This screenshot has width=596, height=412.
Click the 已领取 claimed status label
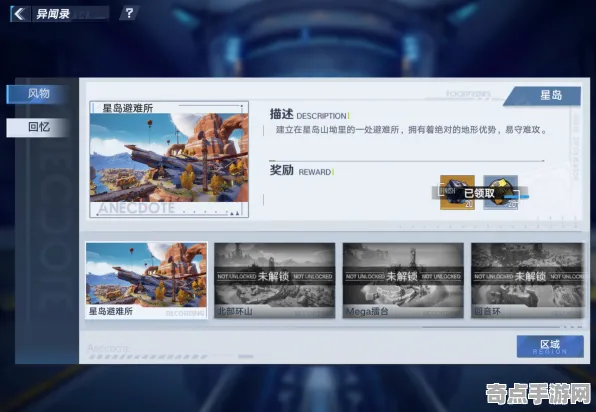pos(479,193)
